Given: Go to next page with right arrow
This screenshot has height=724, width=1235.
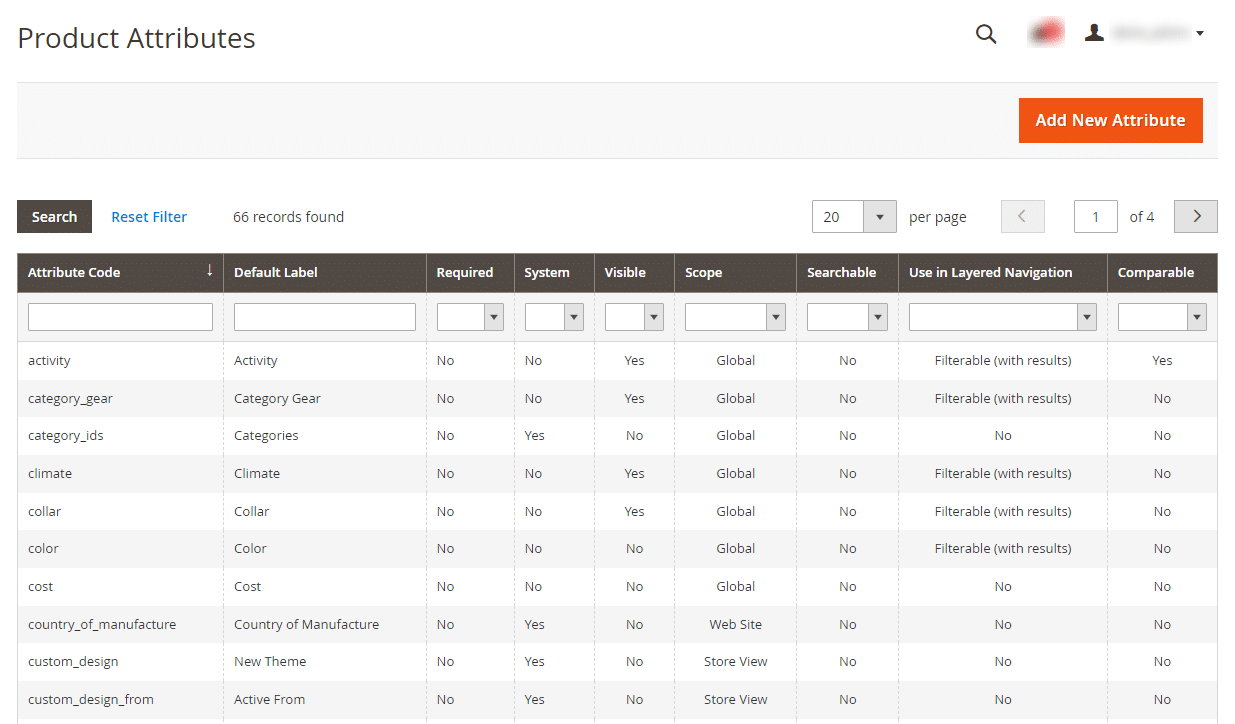Looking at the screenshot, I should pyautogui.click(x=1195, y=216).
